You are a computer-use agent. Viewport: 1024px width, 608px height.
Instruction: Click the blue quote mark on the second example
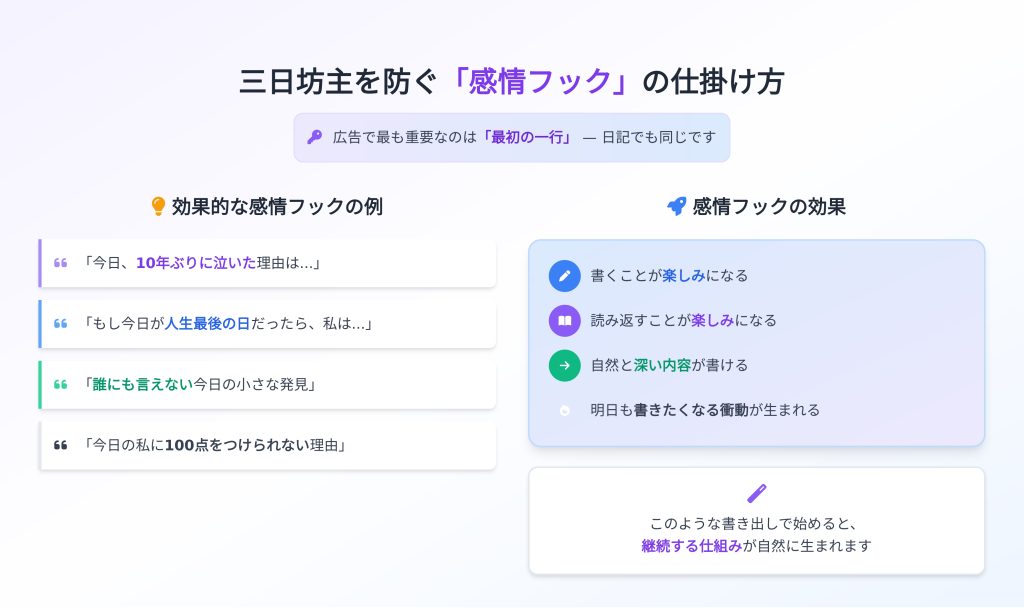coord(61,324)
